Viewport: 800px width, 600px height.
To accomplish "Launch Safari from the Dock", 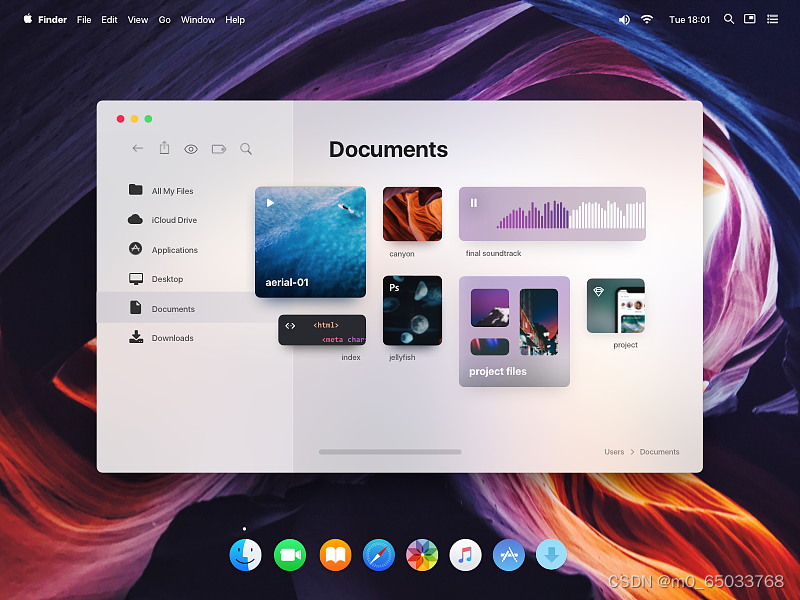I will coord(379,555).
